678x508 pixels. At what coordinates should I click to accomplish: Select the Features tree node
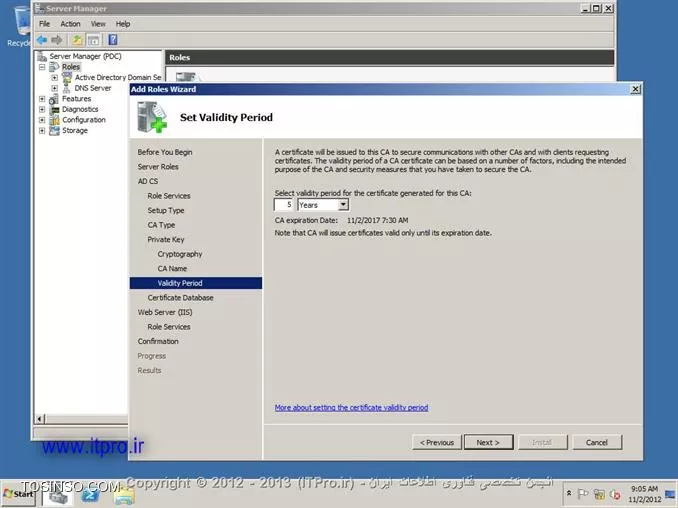76,99
